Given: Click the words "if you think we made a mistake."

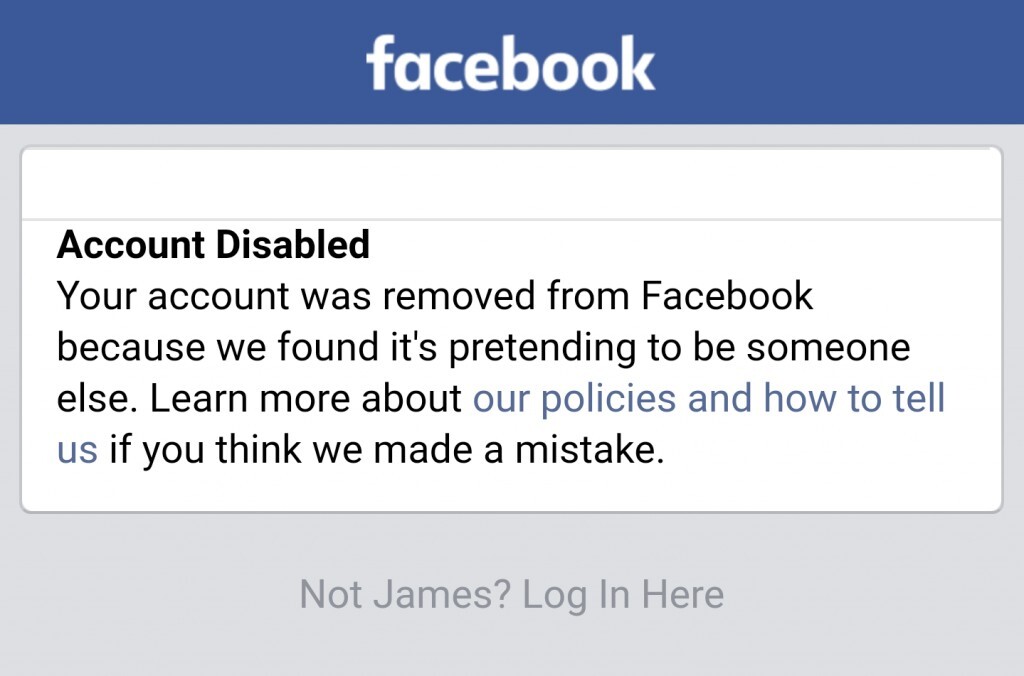Looking at the screenshot, I should tap(386, 451).
